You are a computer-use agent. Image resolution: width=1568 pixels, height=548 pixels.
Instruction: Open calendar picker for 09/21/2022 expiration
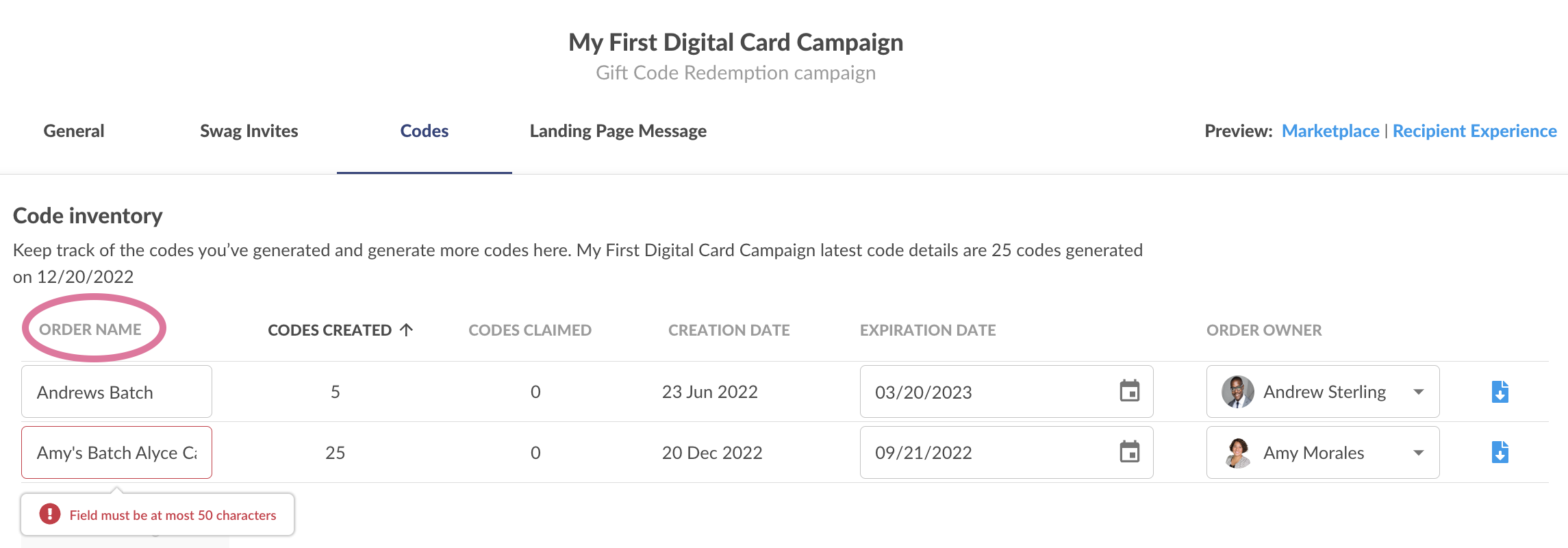click(1129, 452)
